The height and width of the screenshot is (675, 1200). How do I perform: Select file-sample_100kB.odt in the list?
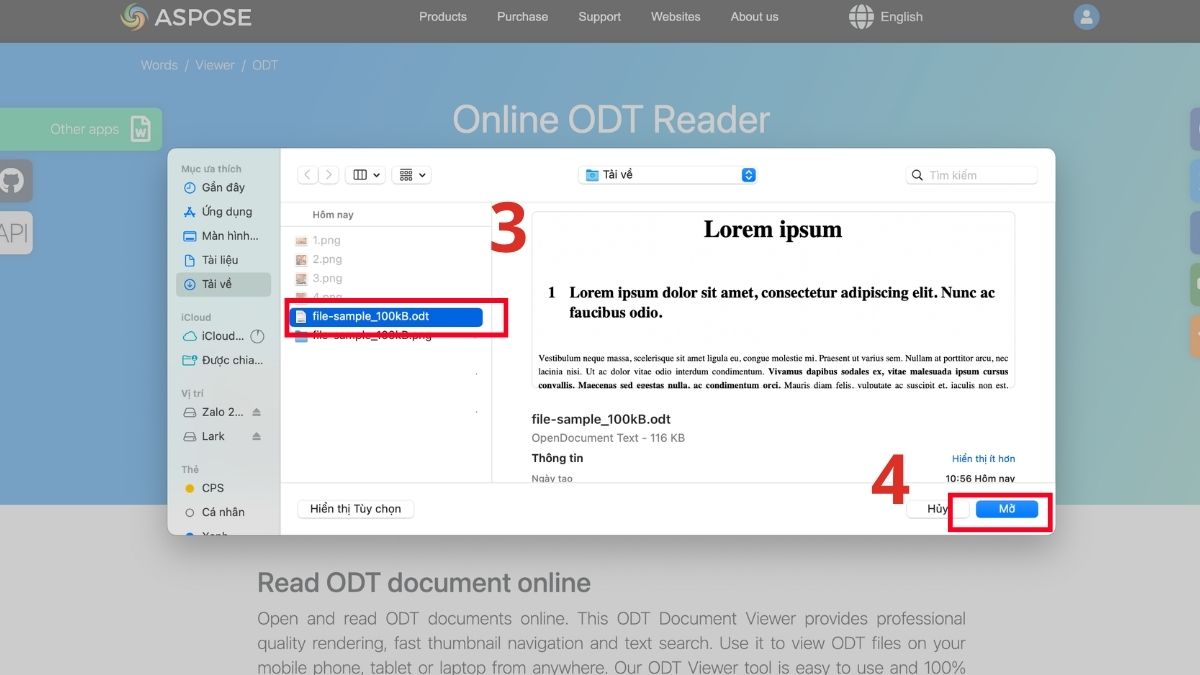pyautogui.click(x=386, y=316)
